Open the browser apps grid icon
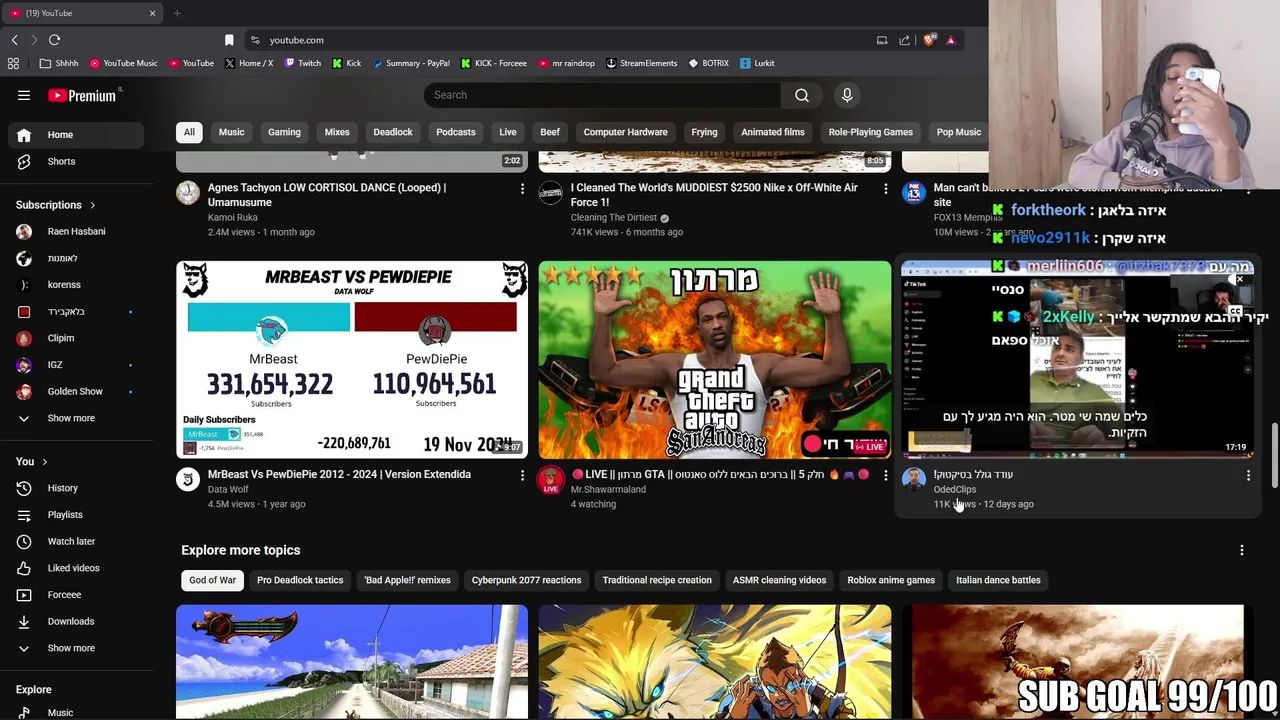This screenshot has width=1280, height=720. pos(13,63)
